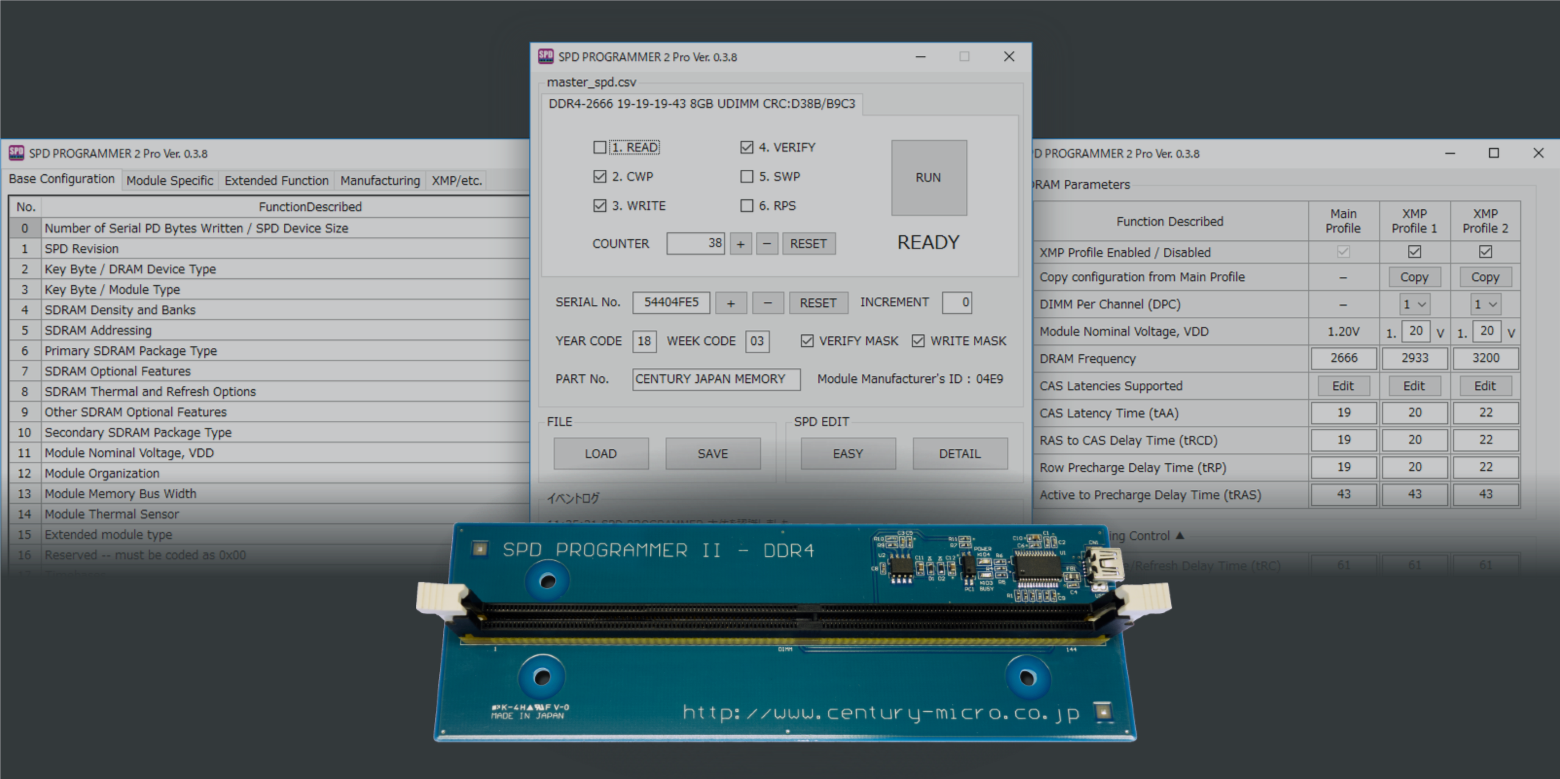Image resolution: width=1560 pixels, height=779 pixels.
Task: Uncheck the 4. VERIFY checkbox
Action: 746,147
